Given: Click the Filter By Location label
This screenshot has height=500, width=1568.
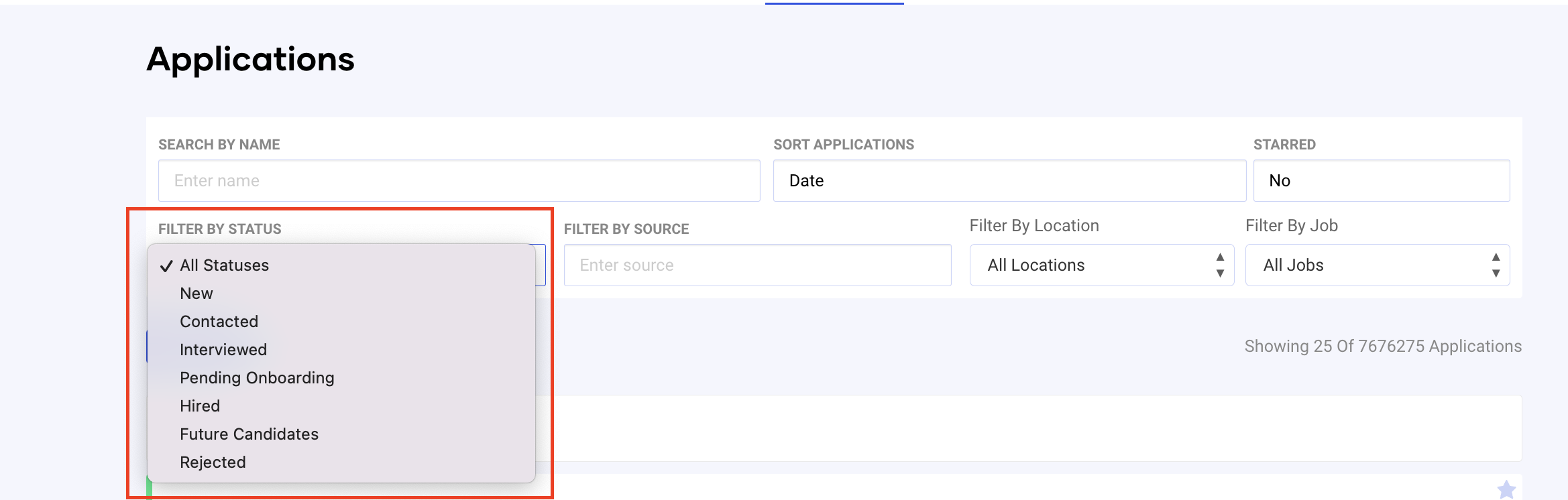Looking at the screenshot, I should point(1033,226).
